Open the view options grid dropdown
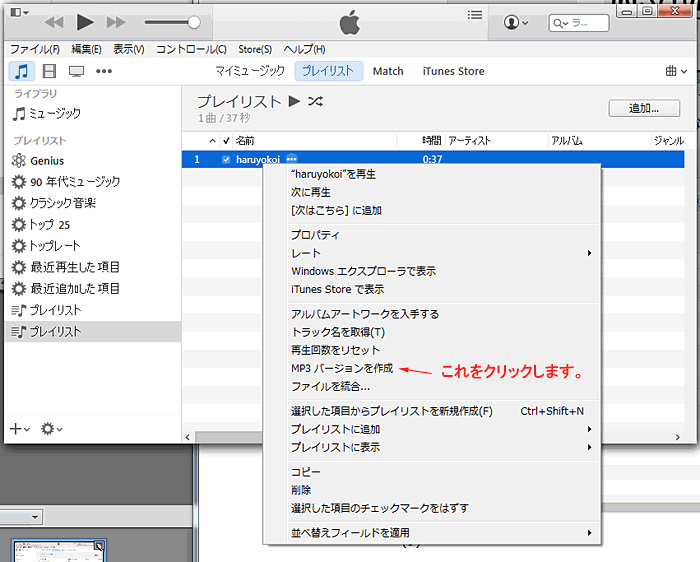This screenshot has width=700, height=562. (676, 71)
